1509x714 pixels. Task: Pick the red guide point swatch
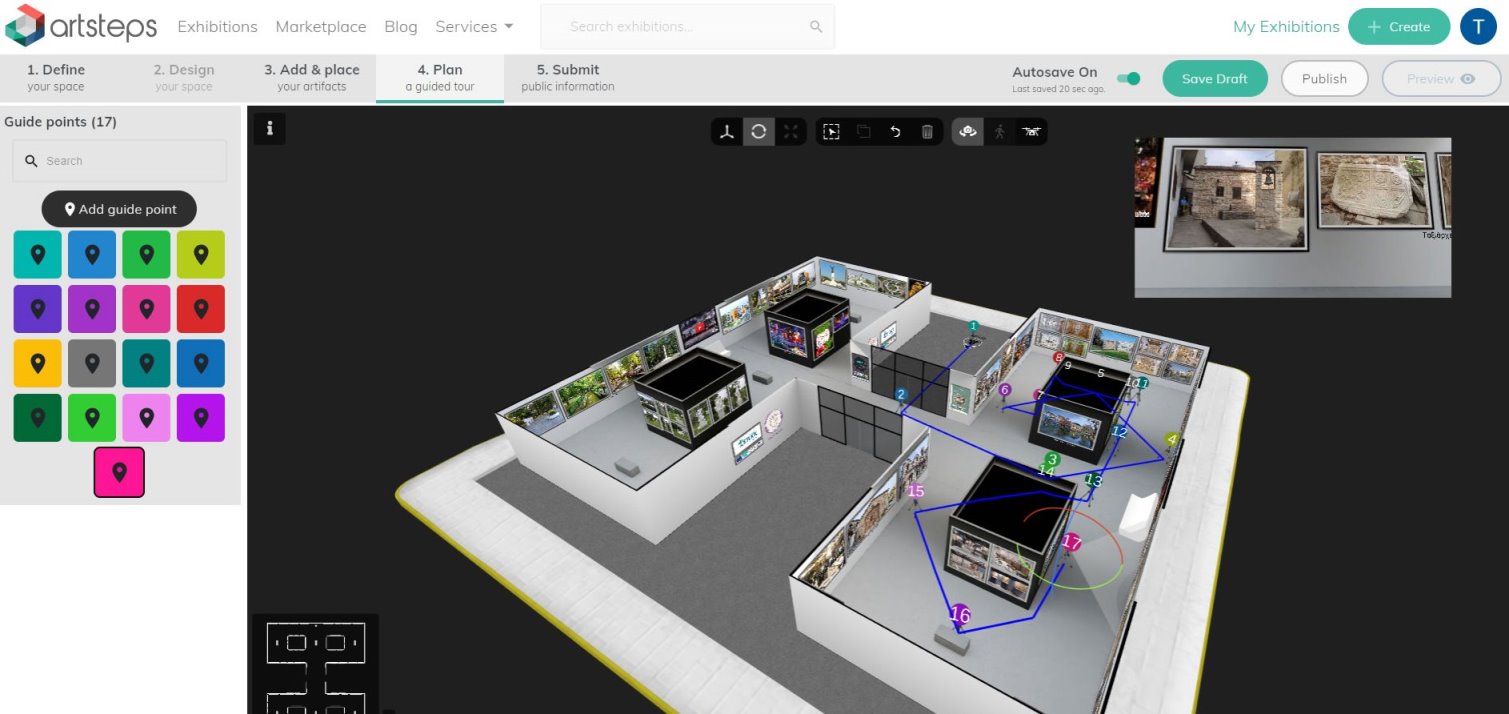click(200, 309)
